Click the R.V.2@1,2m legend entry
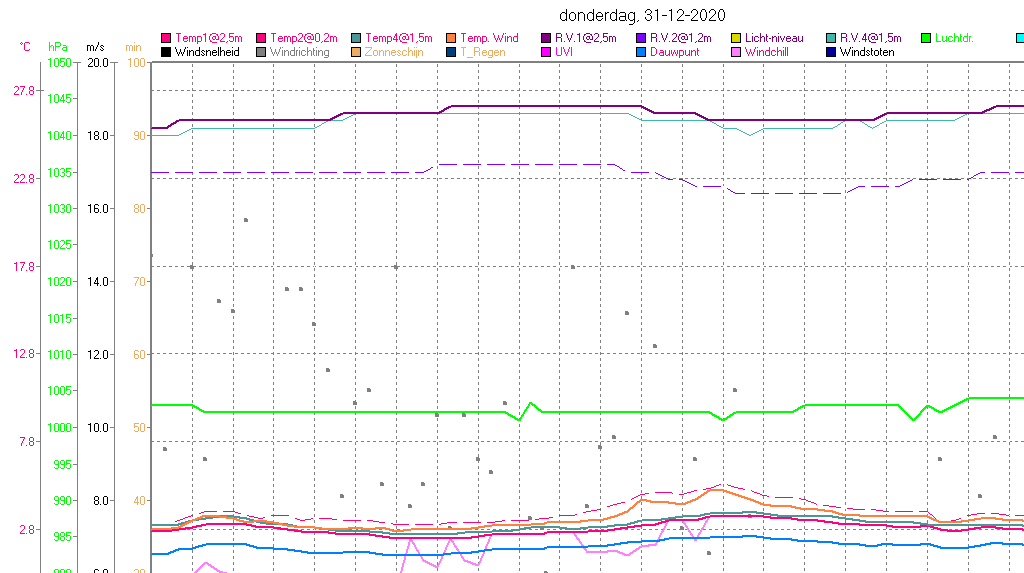Screen dimensions: 1024x573 (680, 38)
